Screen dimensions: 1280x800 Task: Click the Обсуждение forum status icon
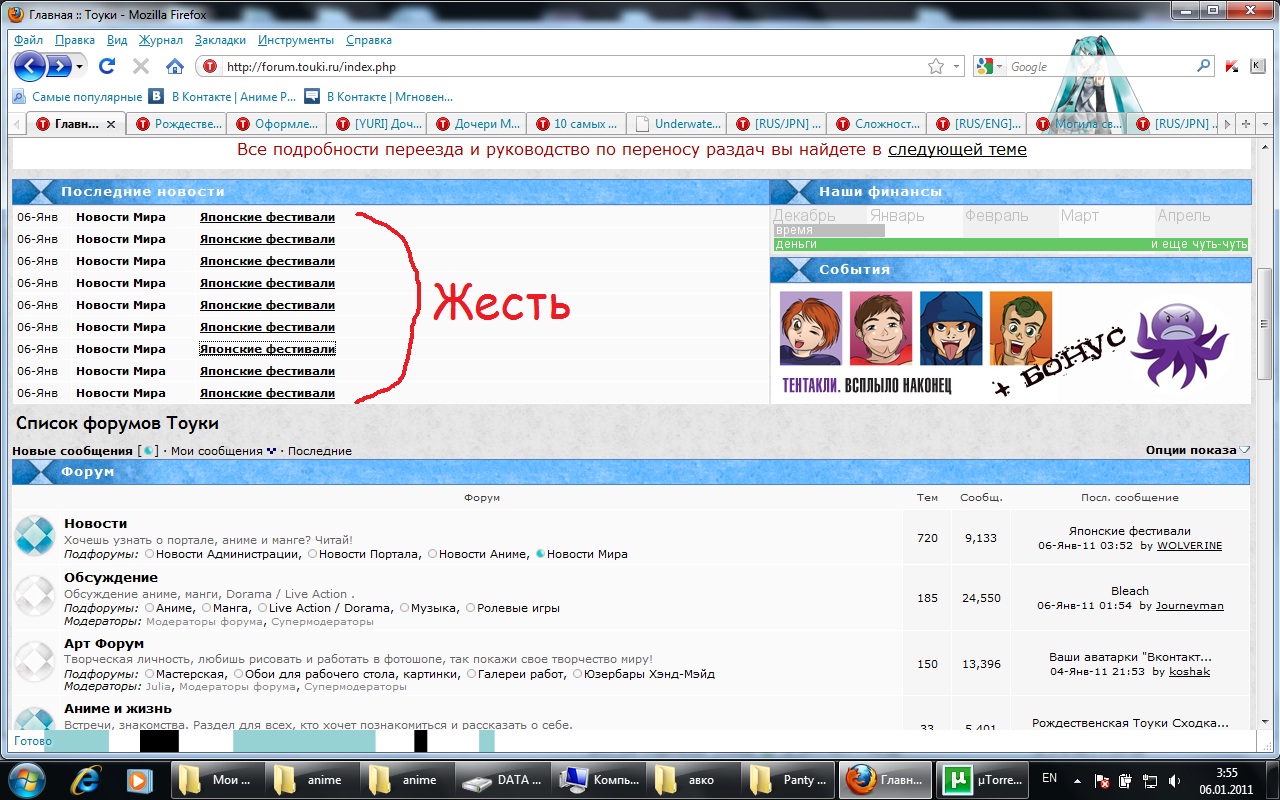pos(35,595)
